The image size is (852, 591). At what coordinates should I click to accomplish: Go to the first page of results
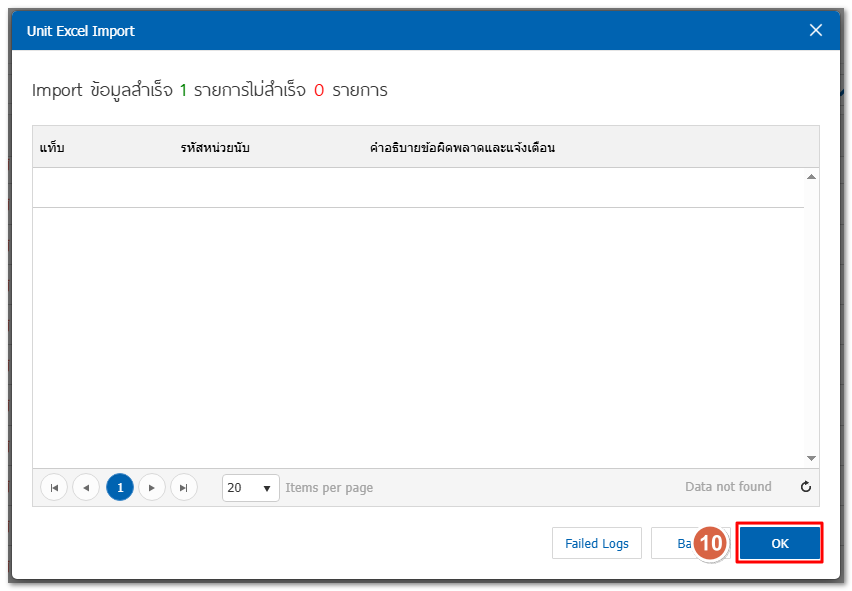(54, 488)
